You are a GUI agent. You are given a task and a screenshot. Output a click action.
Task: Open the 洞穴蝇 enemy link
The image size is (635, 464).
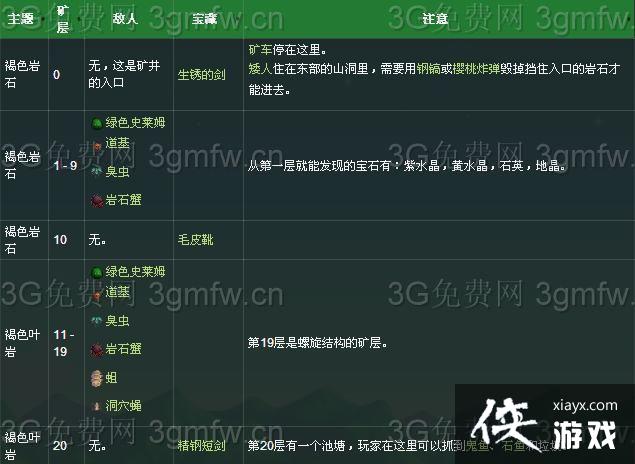click(124, 405)
